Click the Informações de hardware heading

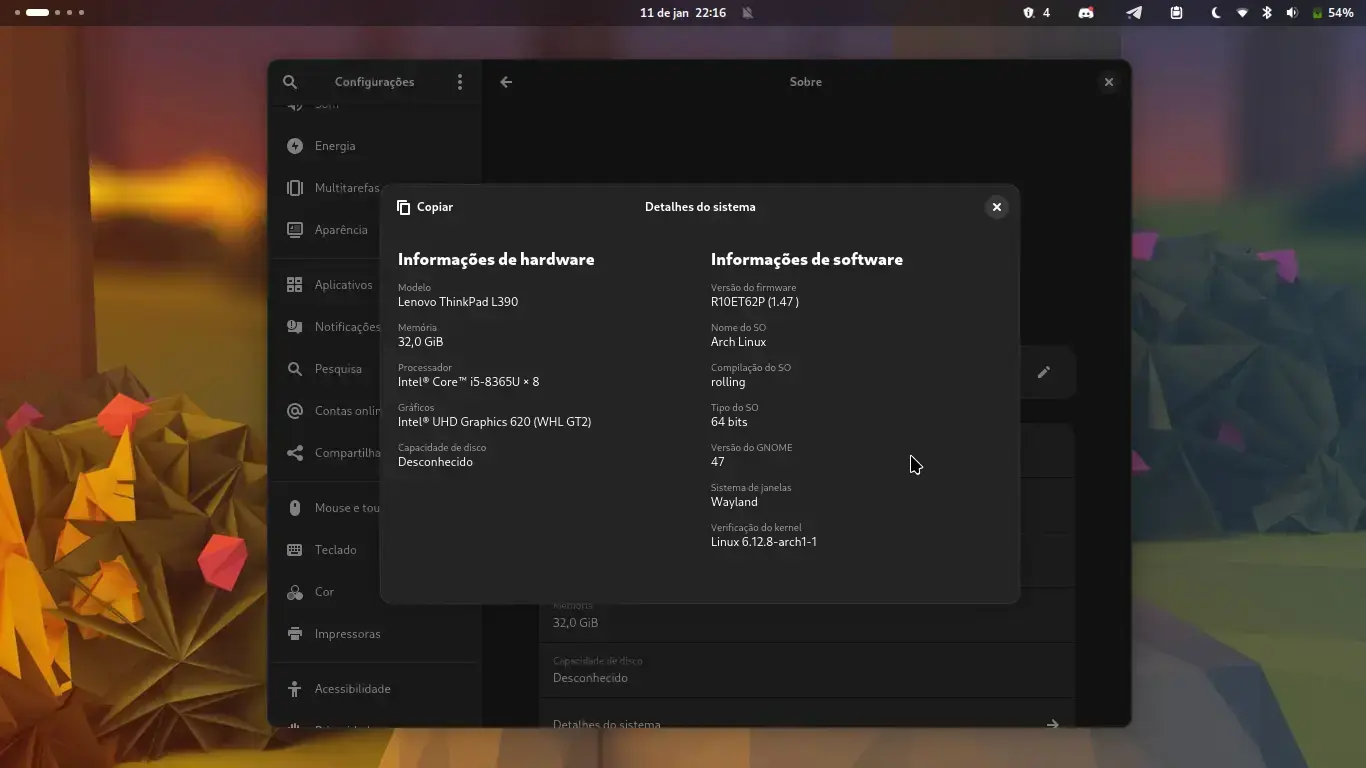click(x=496, y=259)
